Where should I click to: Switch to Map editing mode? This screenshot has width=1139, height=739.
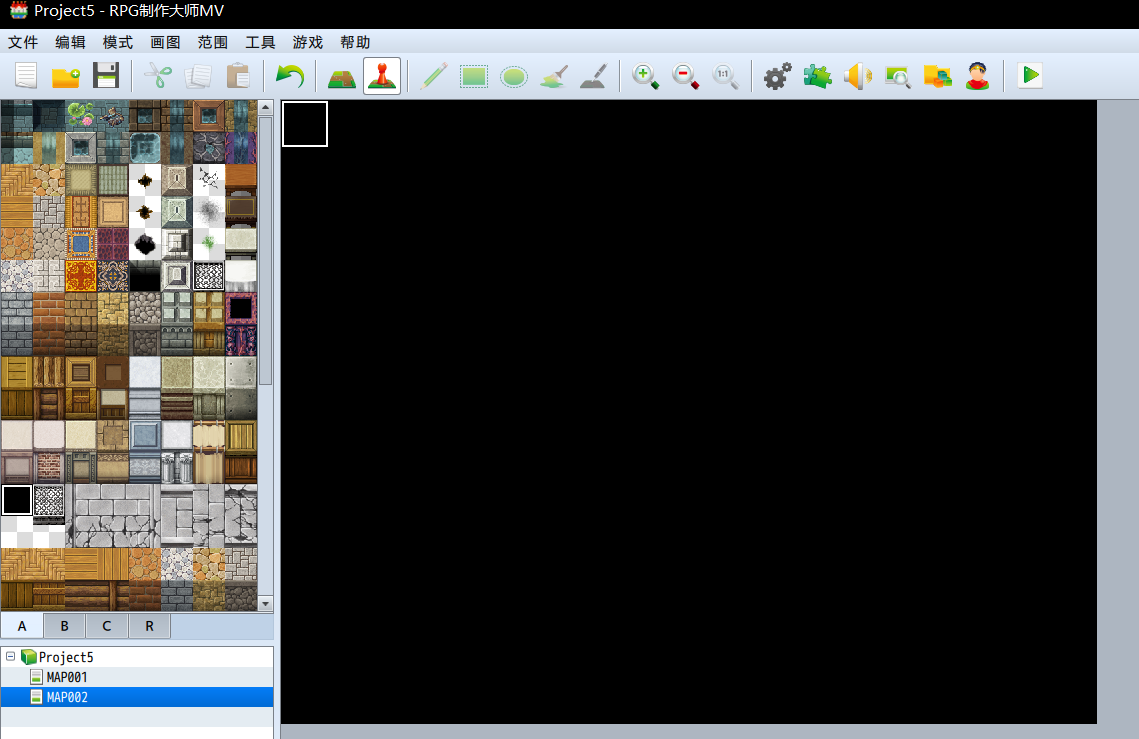pos(341,76)
